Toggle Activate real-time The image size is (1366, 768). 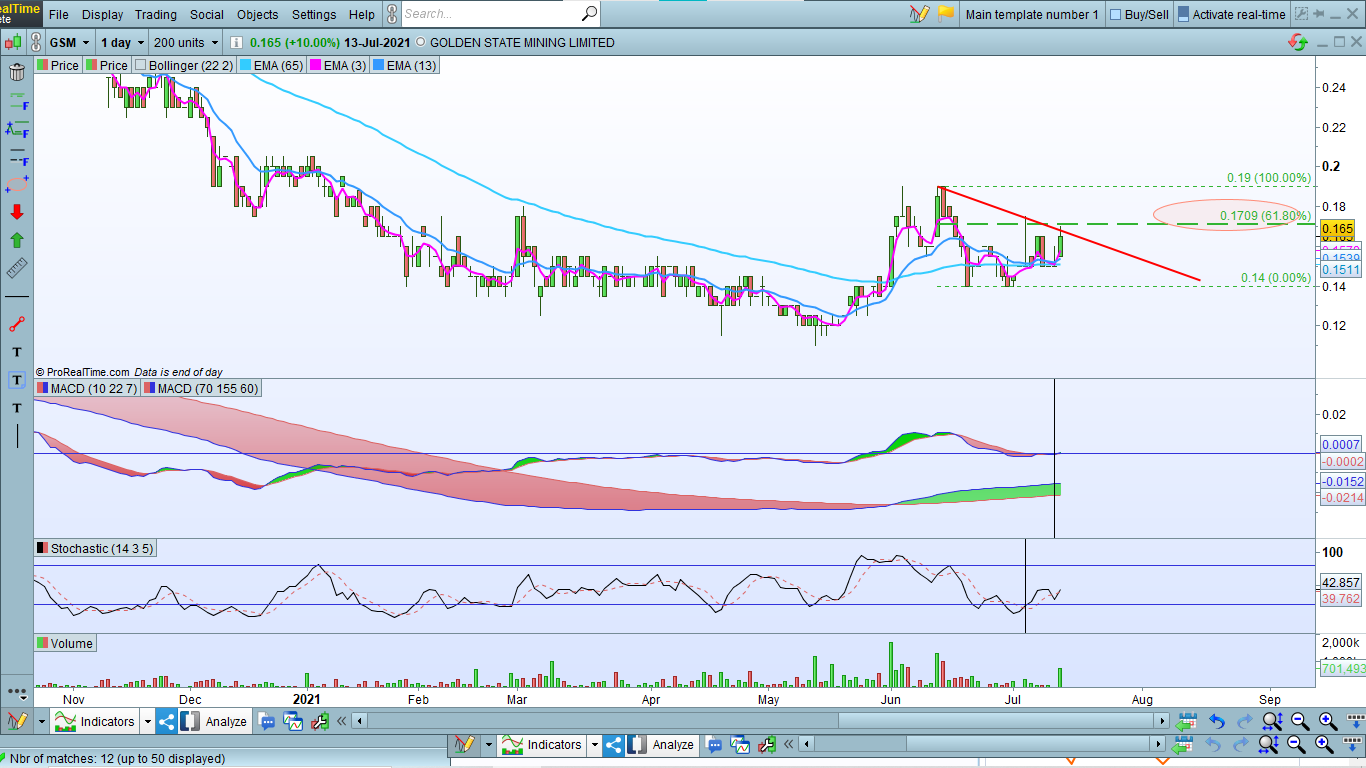[1231, 14]
